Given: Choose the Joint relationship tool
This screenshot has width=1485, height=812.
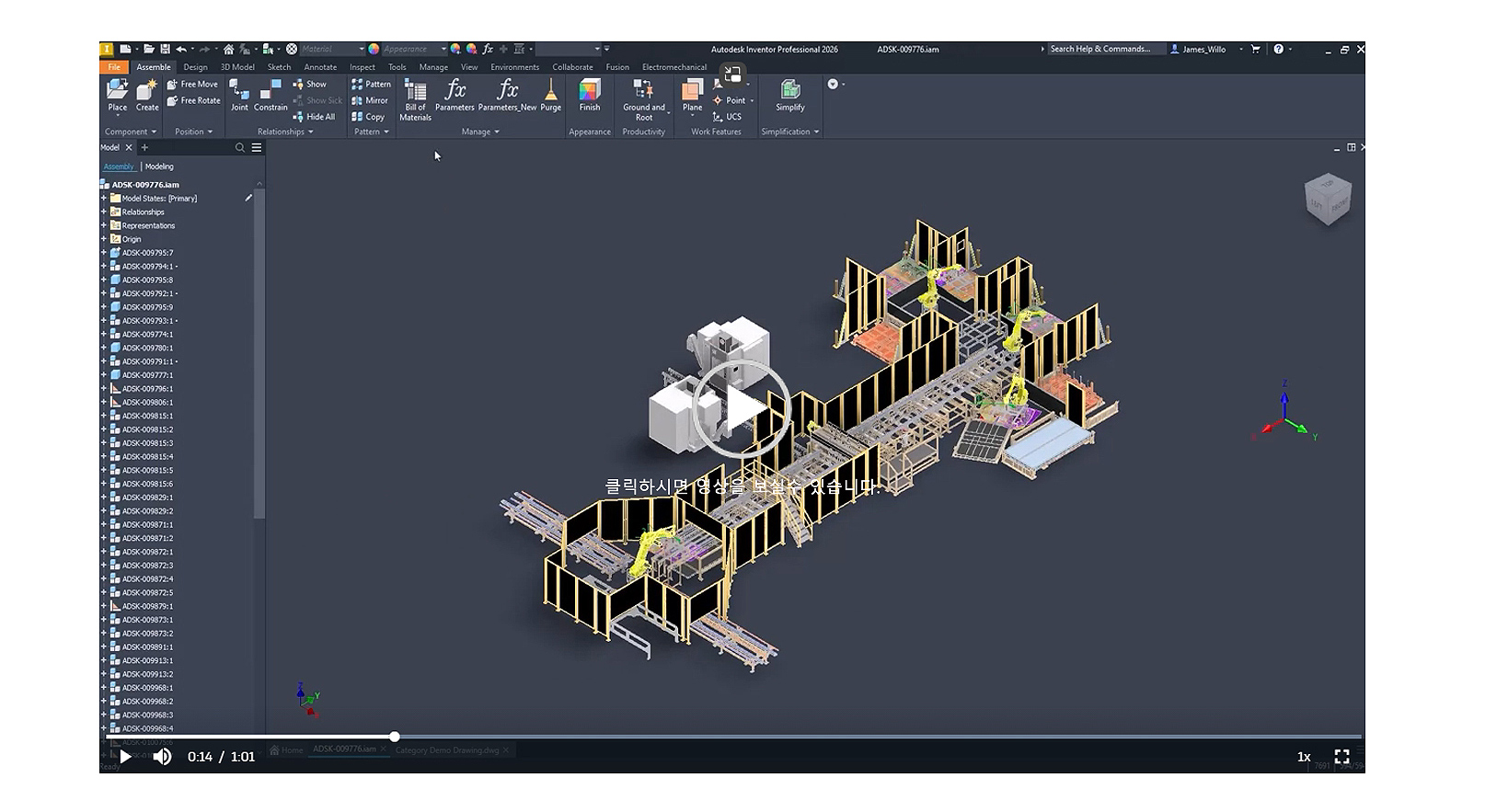Looking at the screenshot, I should point(239,96).
